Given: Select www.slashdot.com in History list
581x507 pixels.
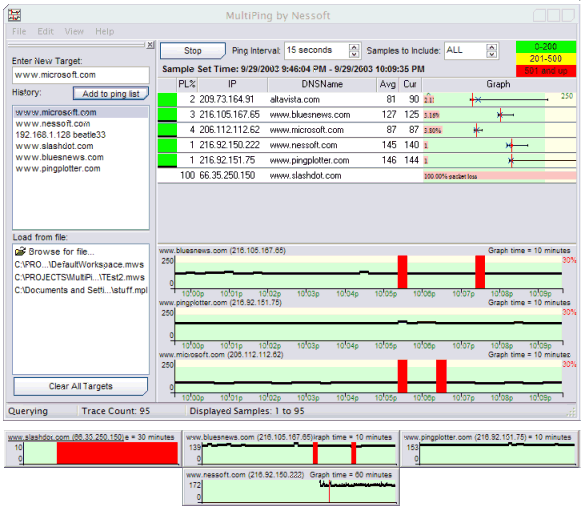Looking at the screenshot, I should 54,146.
